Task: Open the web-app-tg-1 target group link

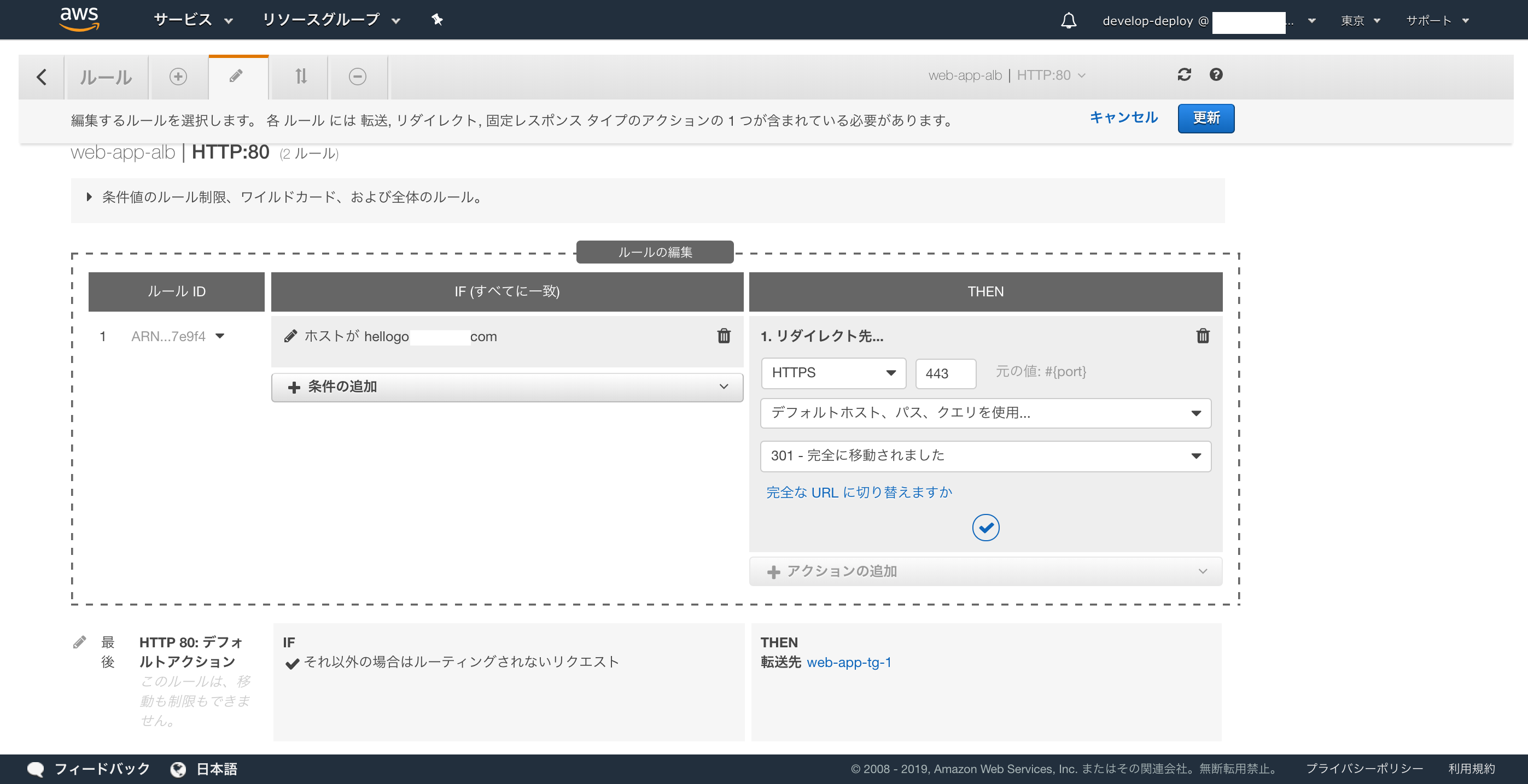Action: click(849, 662)
